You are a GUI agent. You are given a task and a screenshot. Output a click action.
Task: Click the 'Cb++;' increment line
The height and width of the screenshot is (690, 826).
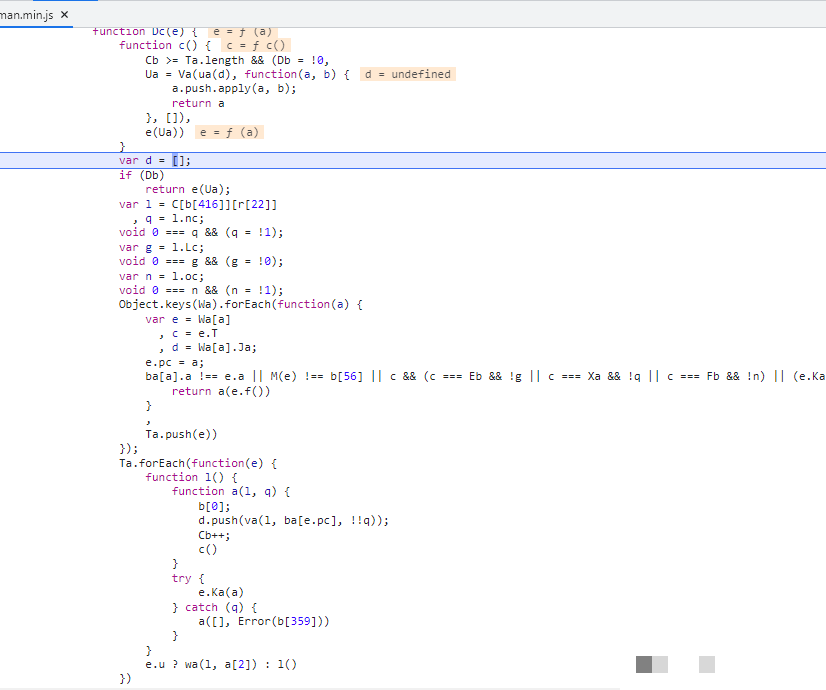coord(214,535)
